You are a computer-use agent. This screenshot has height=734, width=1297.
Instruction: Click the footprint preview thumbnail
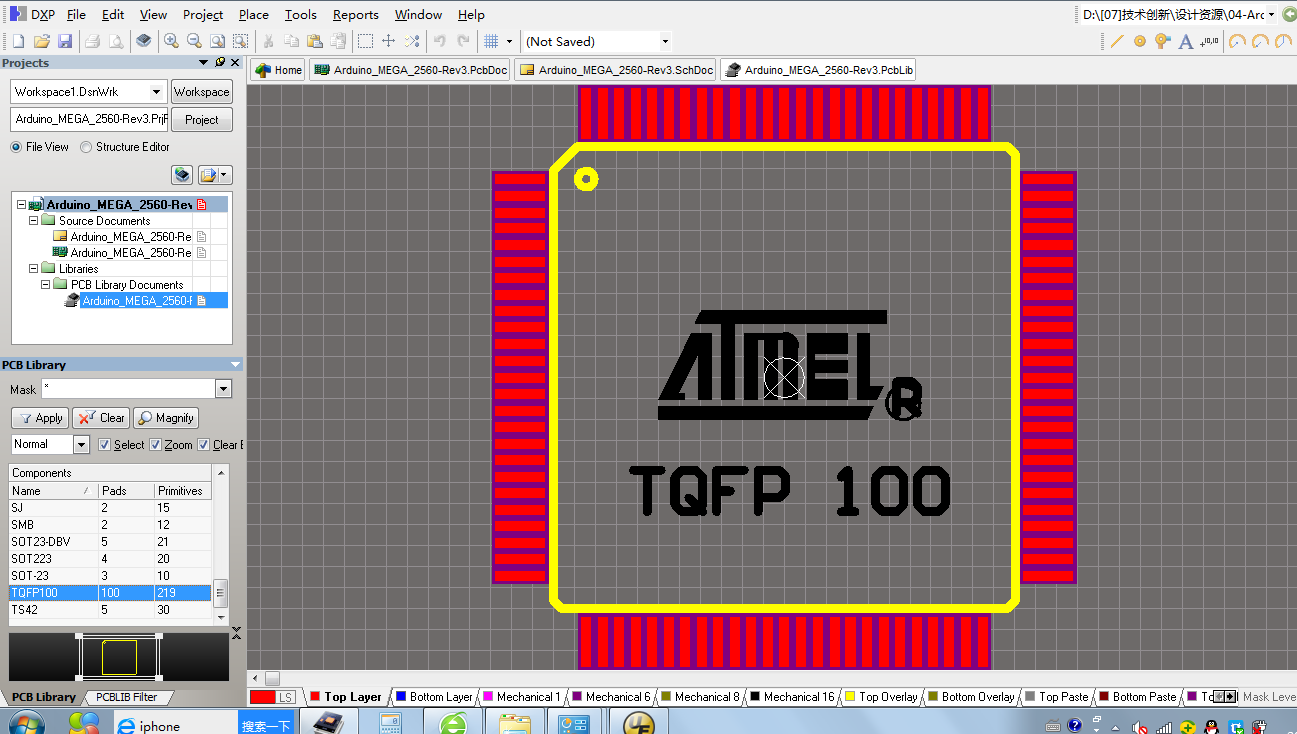click(x=120, y=657)
